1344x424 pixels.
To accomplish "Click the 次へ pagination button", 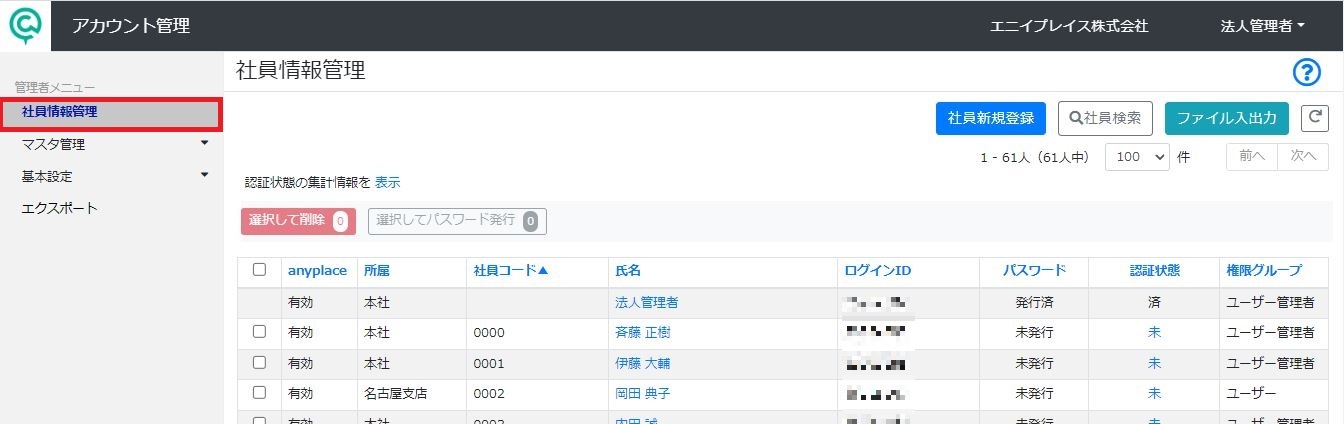I will [x=1303, y=157].
